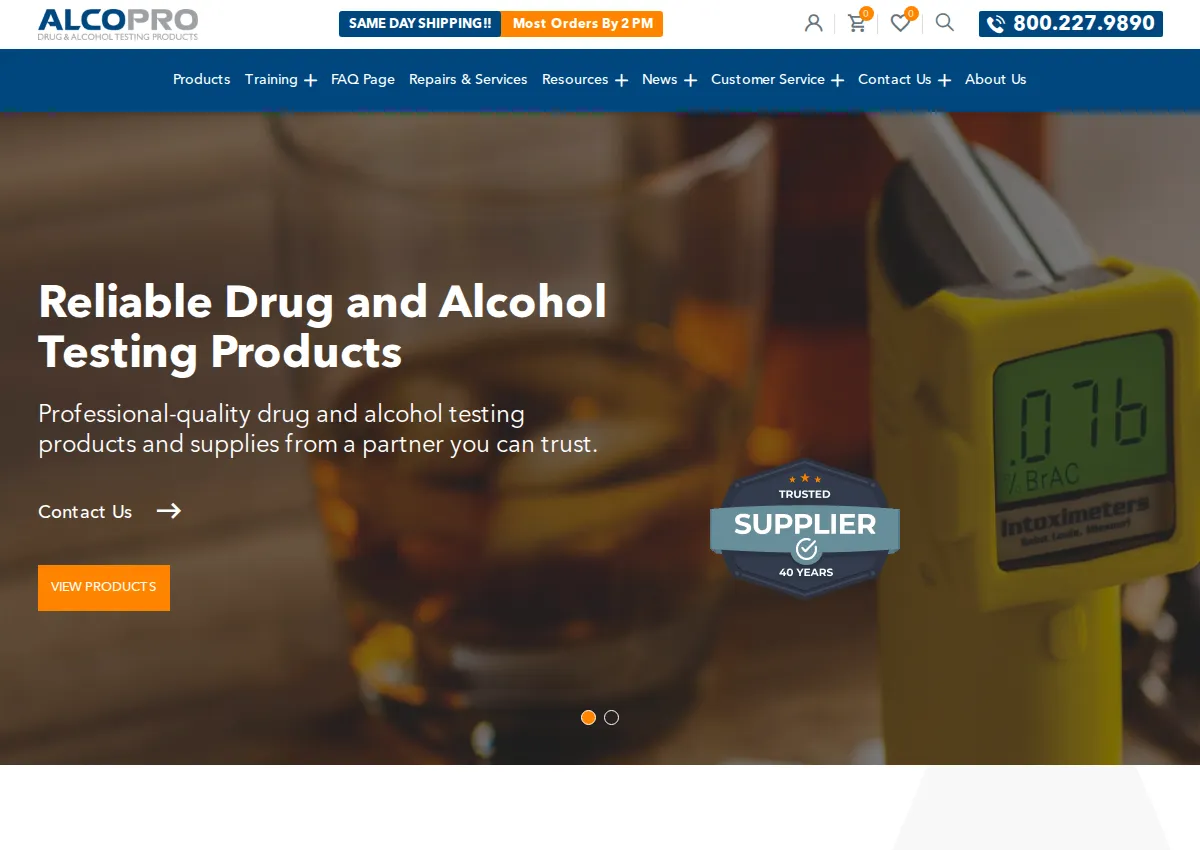Select the first carousel slide dot
This screenshot has width=1200, height=850.
pos(588,717)
